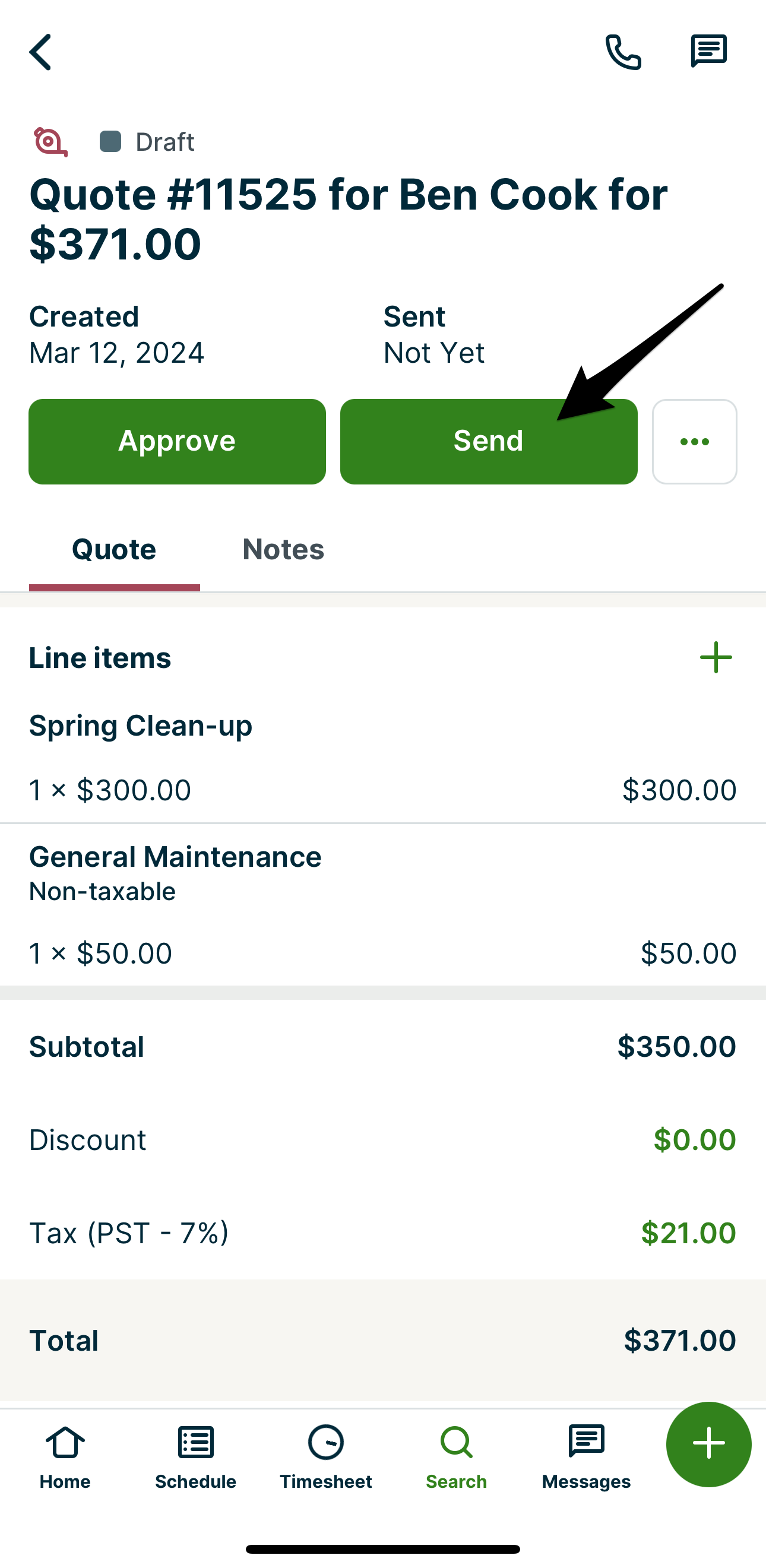Tap the quote tape measure icon
This screenshot has height=1568, width=766.
[x=50, y=142]
